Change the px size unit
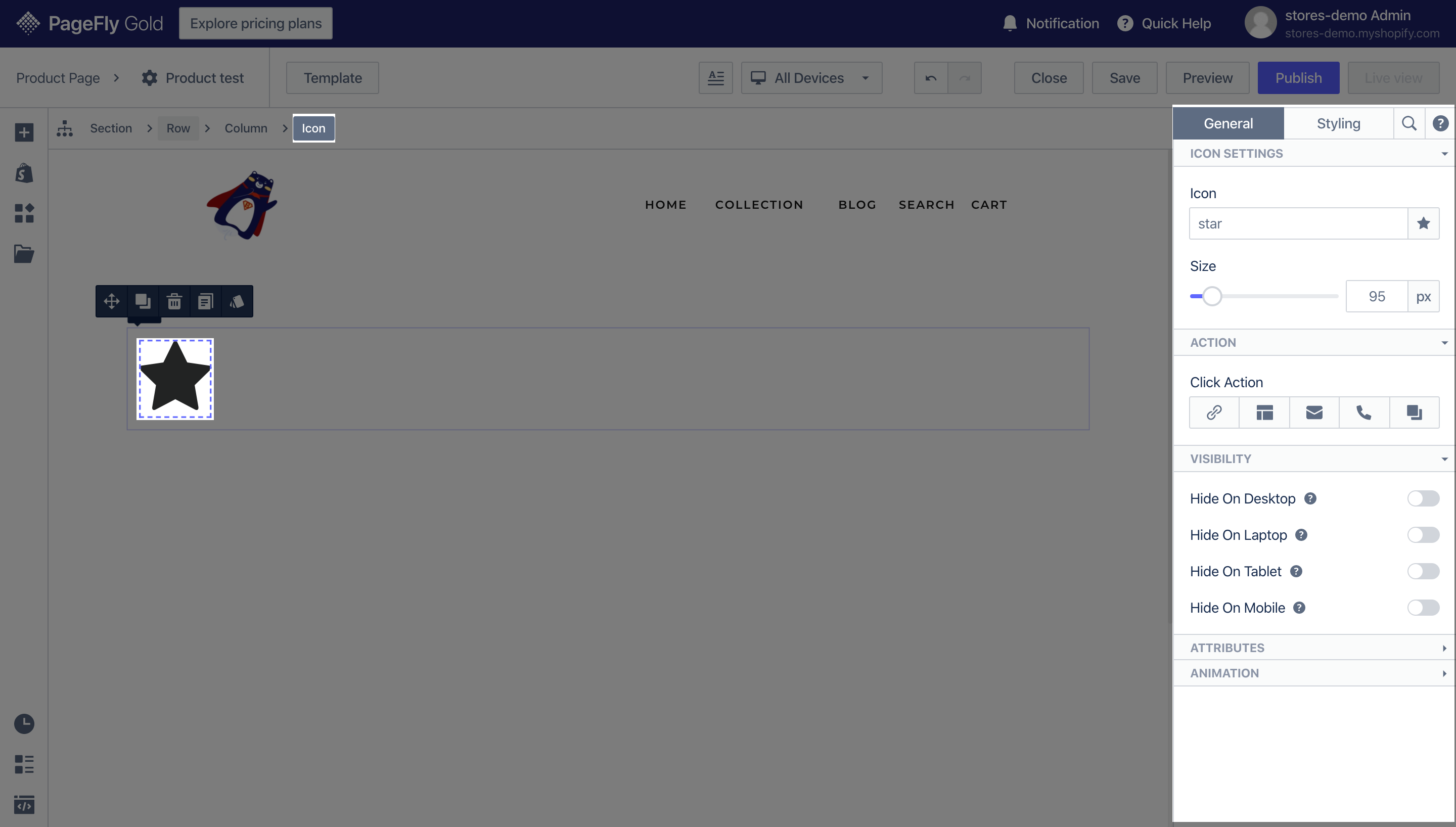Viewport: 1456px width, 827px height. click(x=1423, y=296)
